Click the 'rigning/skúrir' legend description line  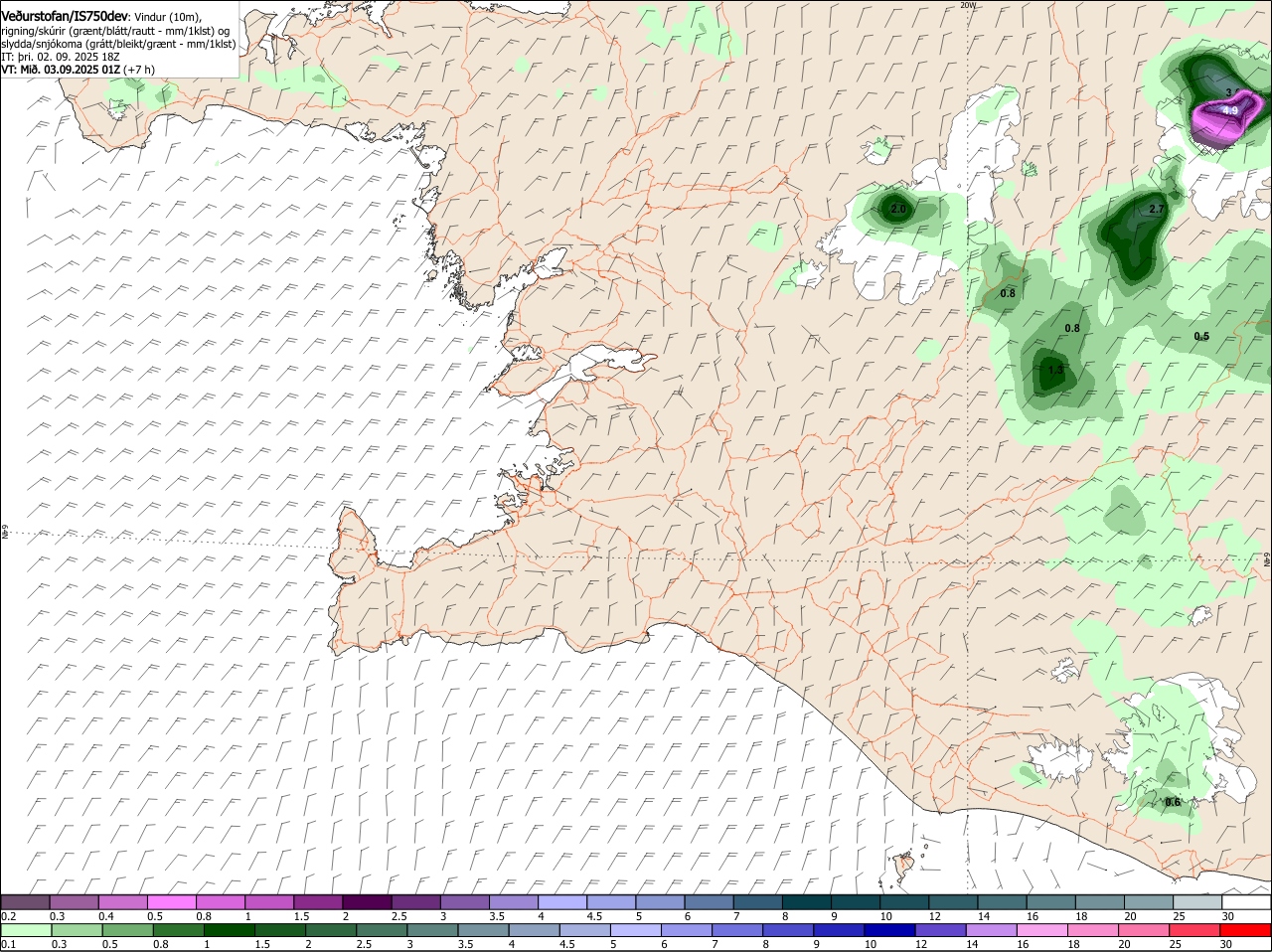(116, 31)
